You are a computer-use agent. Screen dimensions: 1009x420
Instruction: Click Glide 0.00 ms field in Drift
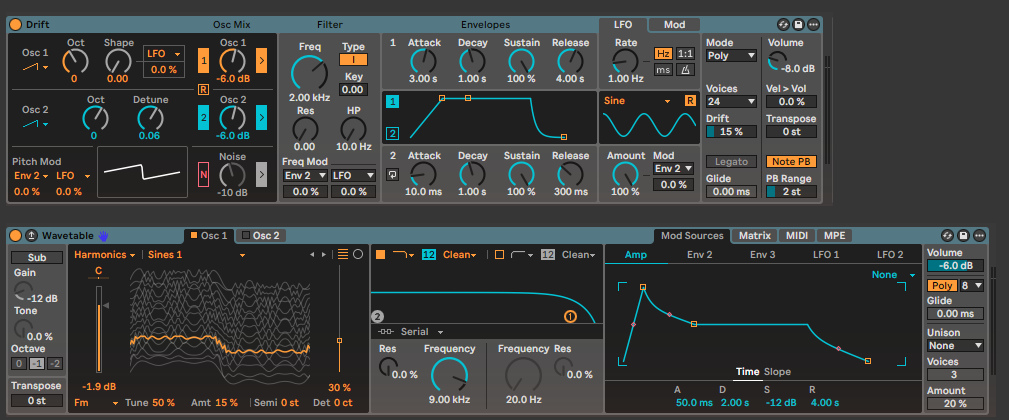click(x=731, y=192)
